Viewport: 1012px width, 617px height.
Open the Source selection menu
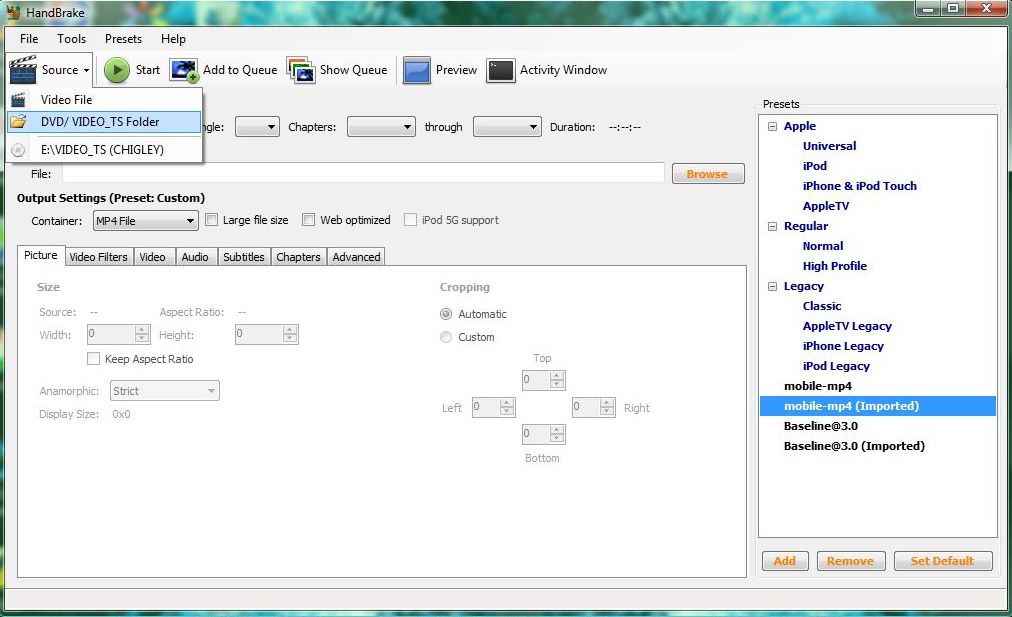point(49,70)
